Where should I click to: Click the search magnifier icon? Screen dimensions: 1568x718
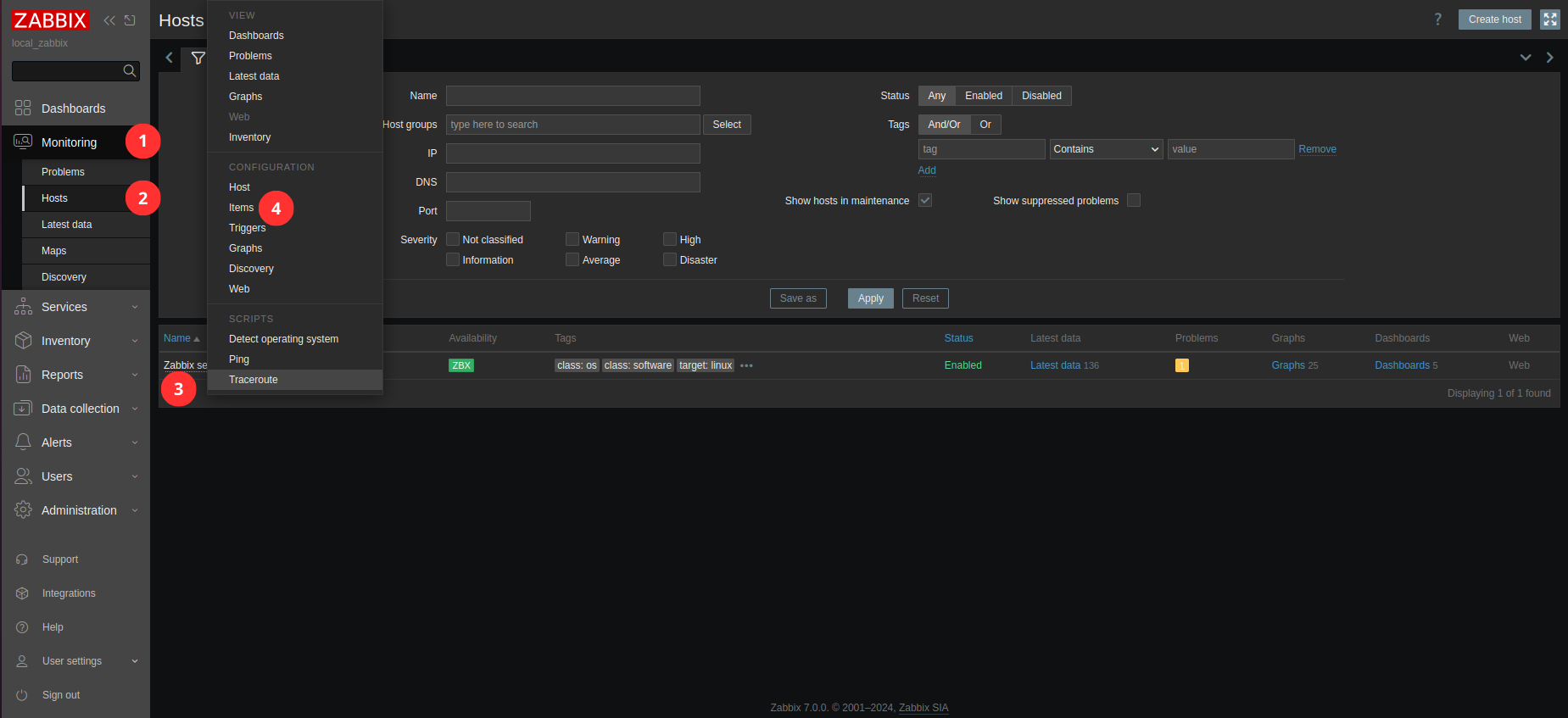pos(130,71)
